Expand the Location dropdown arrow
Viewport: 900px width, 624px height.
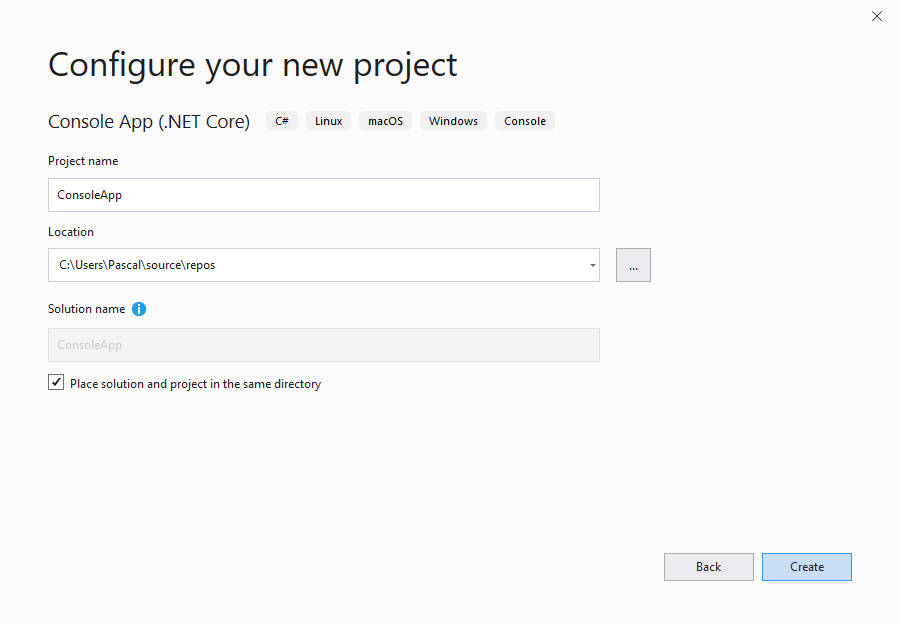point(592,266)
